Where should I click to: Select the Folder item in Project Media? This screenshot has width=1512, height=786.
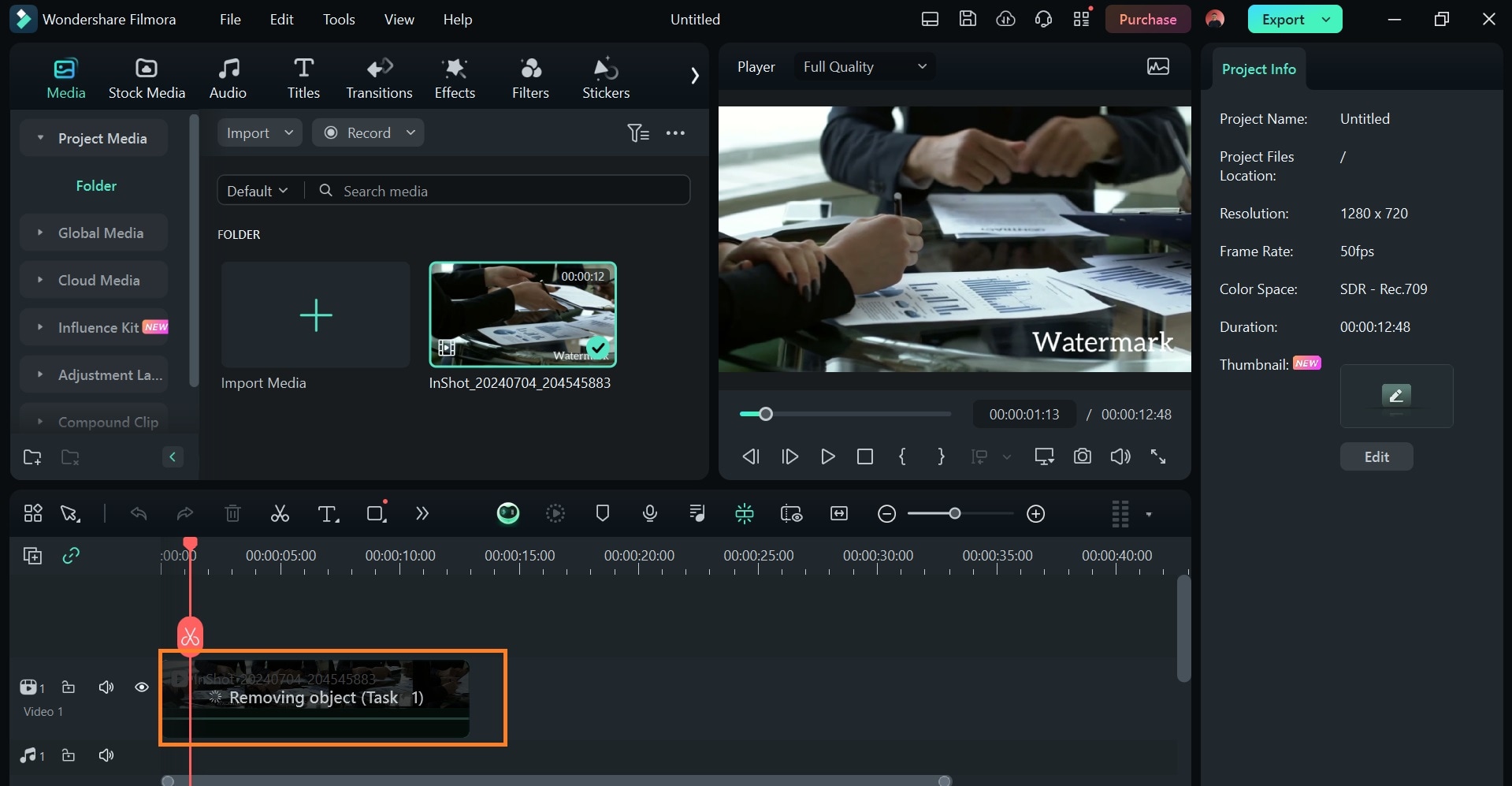point(96,185)
